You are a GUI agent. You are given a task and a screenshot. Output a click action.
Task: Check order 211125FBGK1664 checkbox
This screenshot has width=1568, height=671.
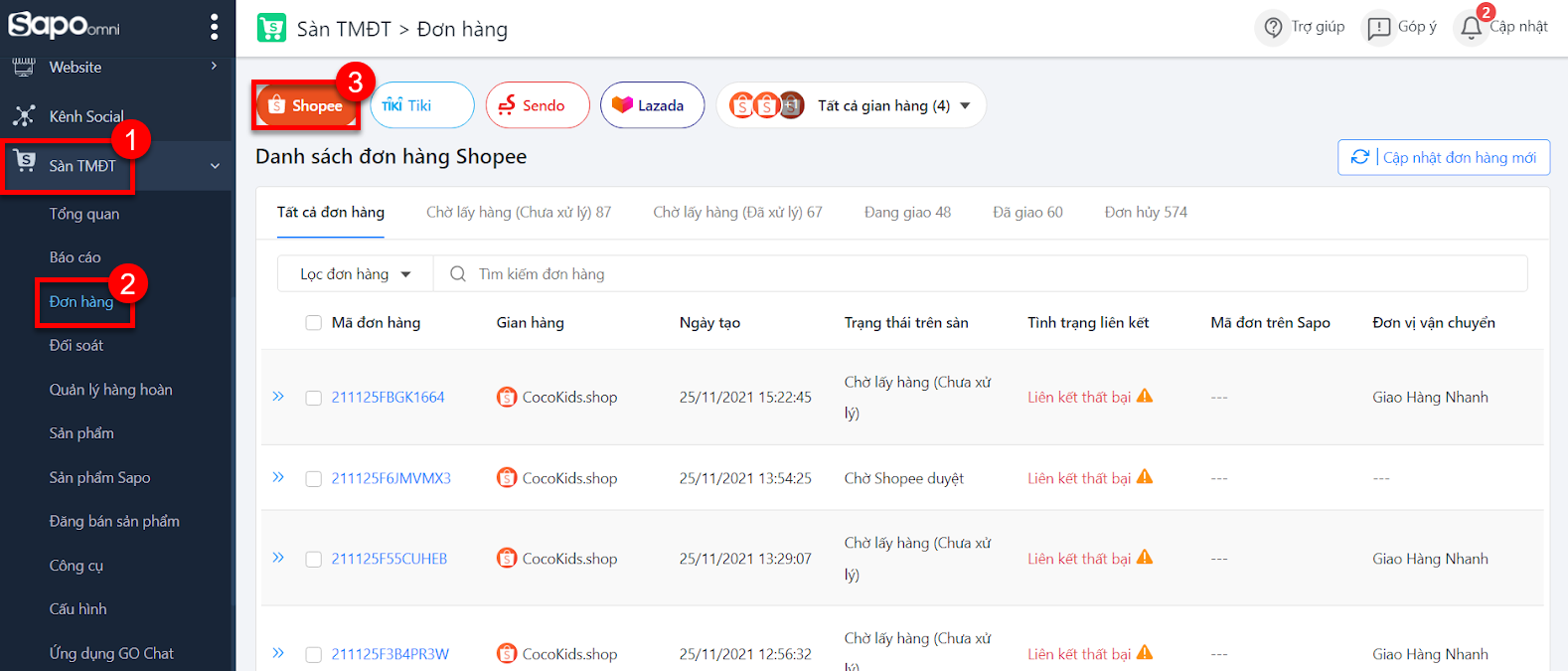pyautogui.click(x=313, y=398)
